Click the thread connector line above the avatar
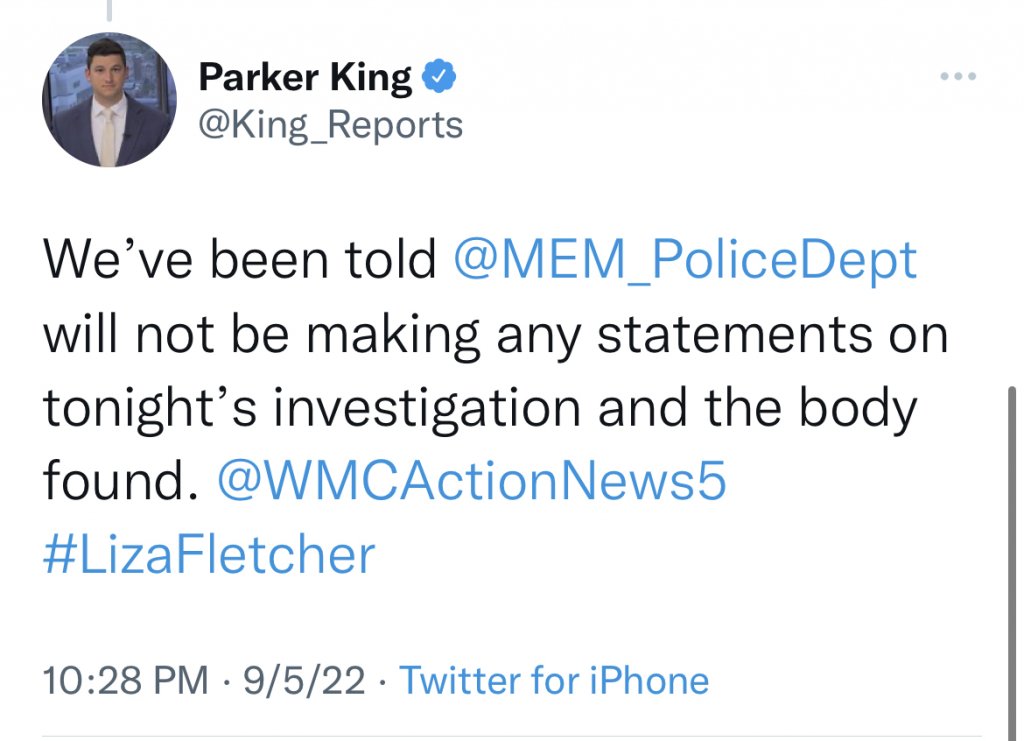Image resolution: width=1024 pixels, height=741 pixels. click(107, 10)
